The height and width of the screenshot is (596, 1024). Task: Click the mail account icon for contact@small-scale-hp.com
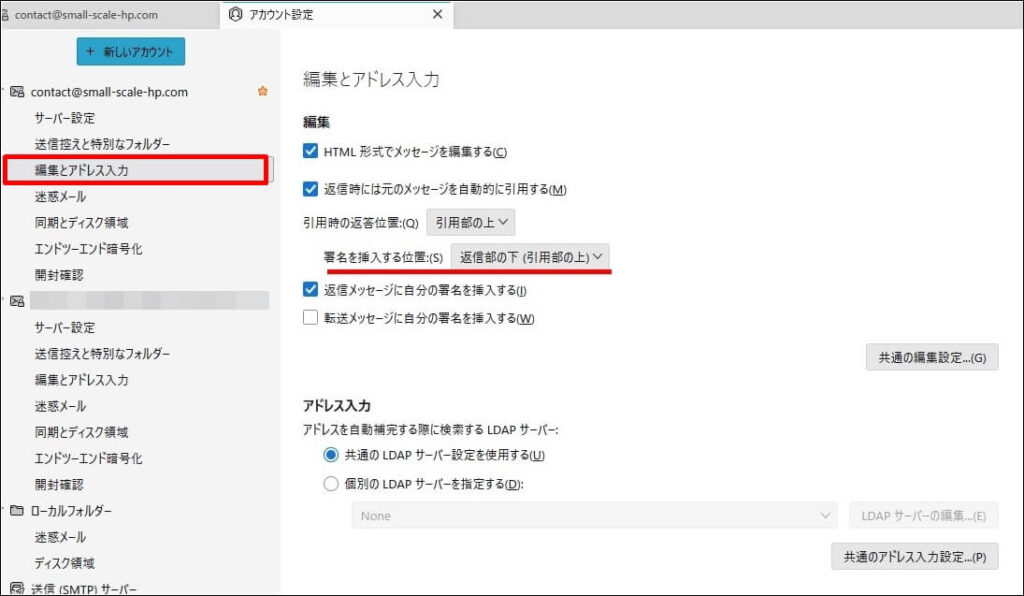[x=17, y=92]
